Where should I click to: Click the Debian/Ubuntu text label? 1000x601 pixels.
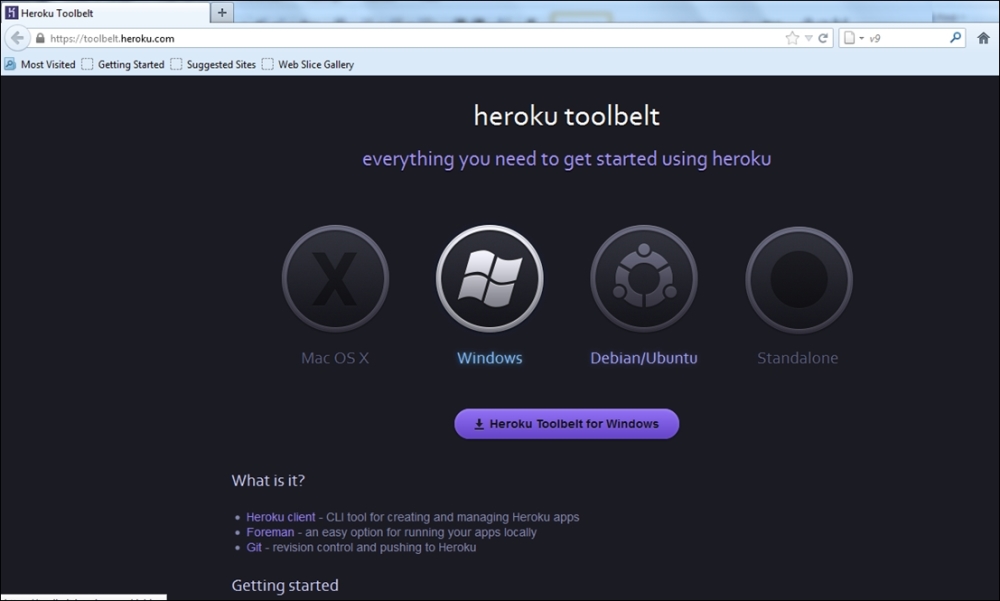click(643, 358)
